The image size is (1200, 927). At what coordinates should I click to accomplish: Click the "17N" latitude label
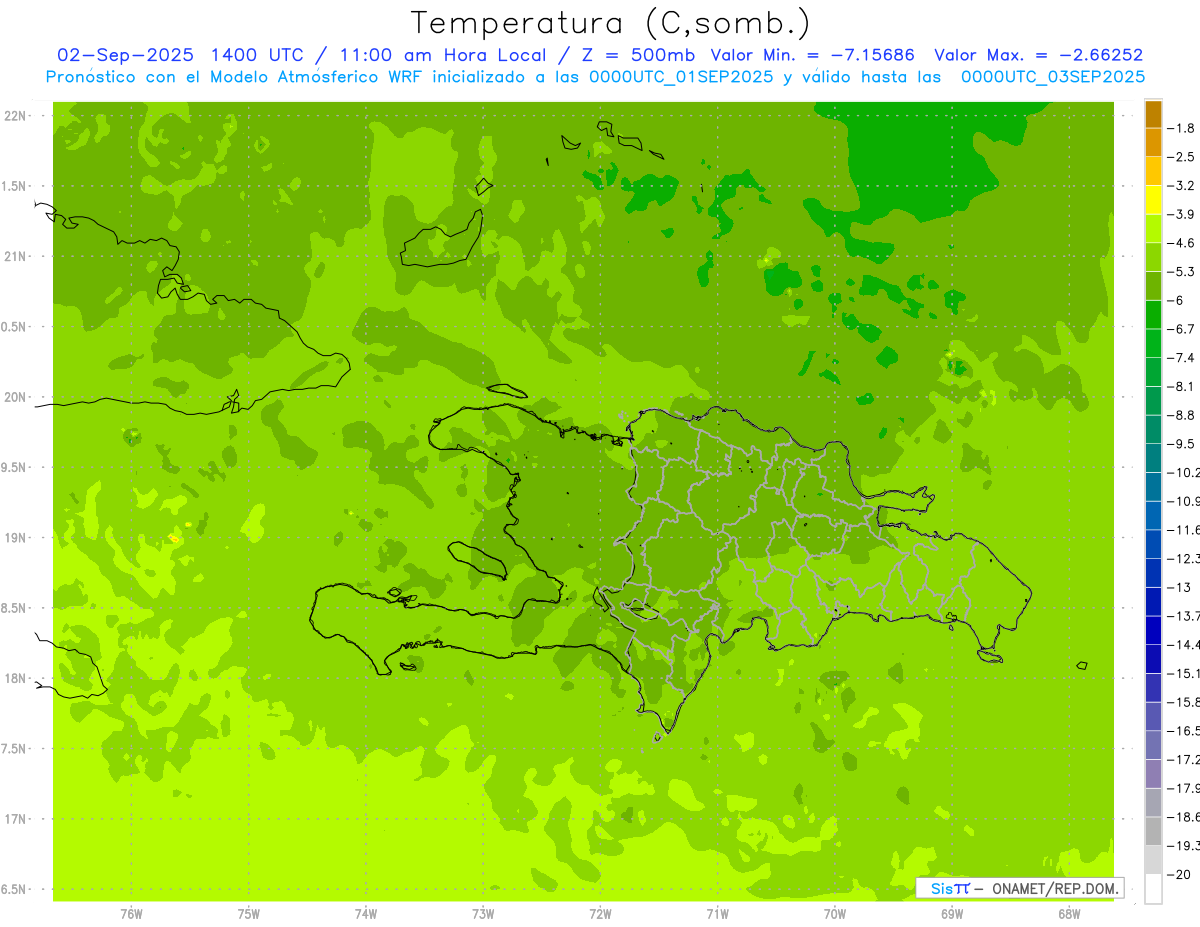[16, 819]
